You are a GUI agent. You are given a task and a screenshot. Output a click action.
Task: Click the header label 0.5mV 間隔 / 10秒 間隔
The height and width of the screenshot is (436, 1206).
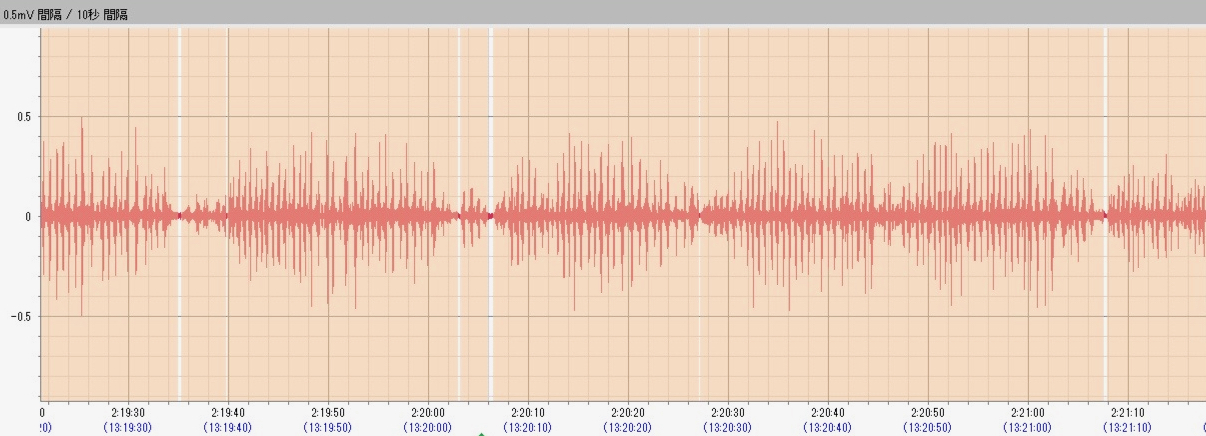pyautogui.click(x=66, y=15)
